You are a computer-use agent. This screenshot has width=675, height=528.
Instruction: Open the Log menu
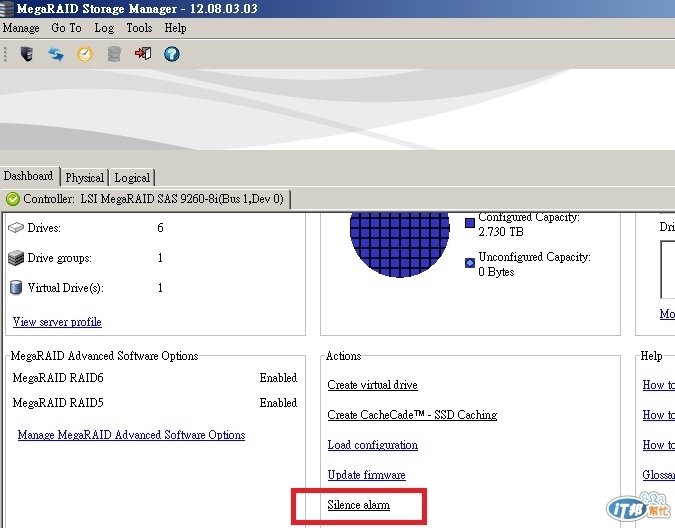coord(104,28)
